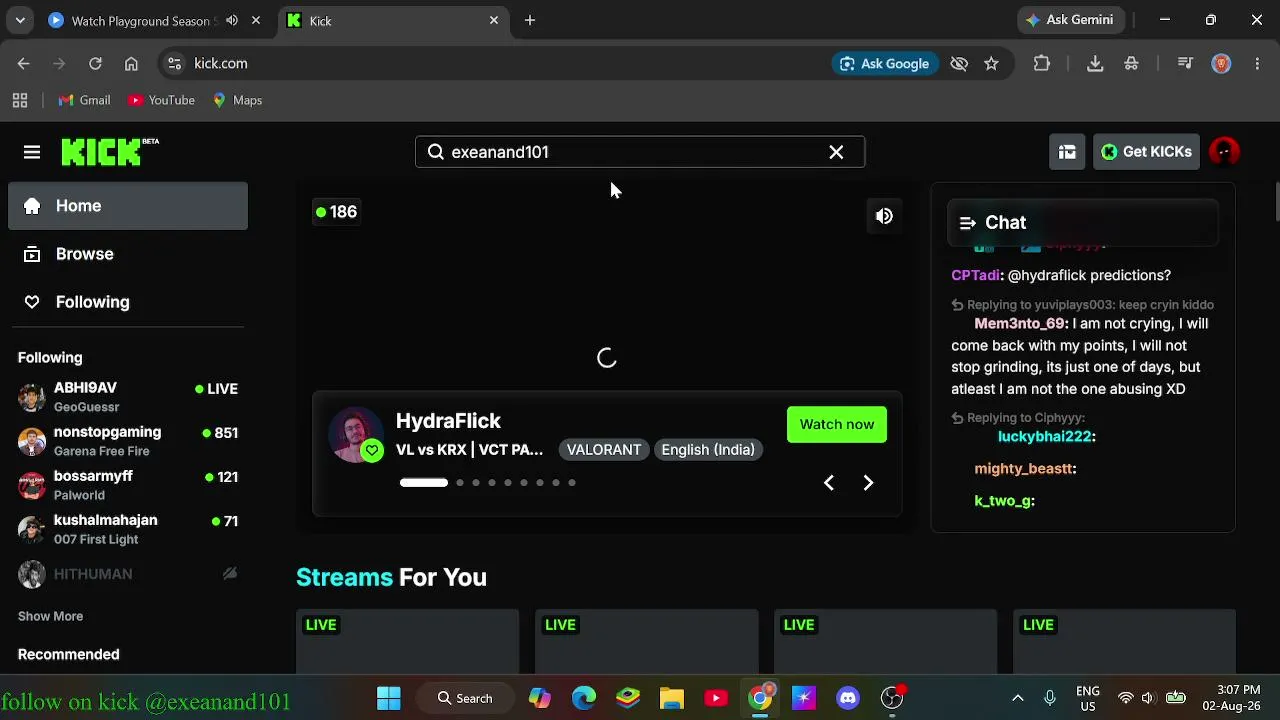The width and height of the screenshot is (1280, 720).
Task: Click the page vertical scrollbar
Action: point(1275,200)
